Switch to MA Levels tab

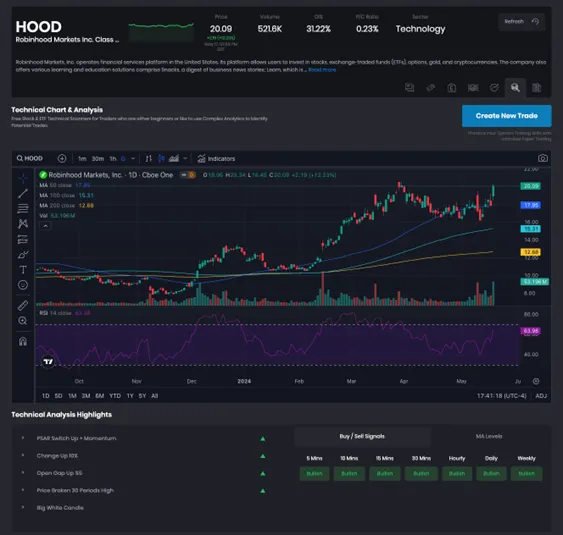click(489, 436)
